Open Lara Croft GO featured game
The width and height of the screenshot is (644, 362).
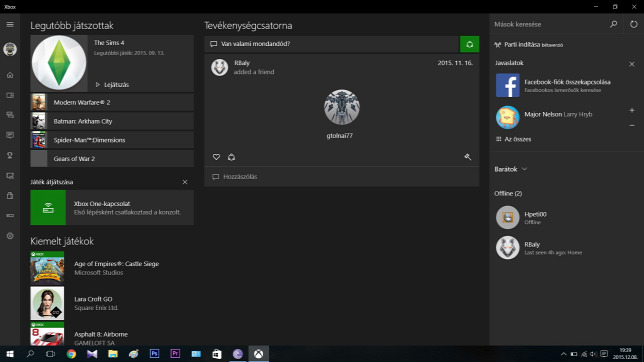[x=112, y=303]
